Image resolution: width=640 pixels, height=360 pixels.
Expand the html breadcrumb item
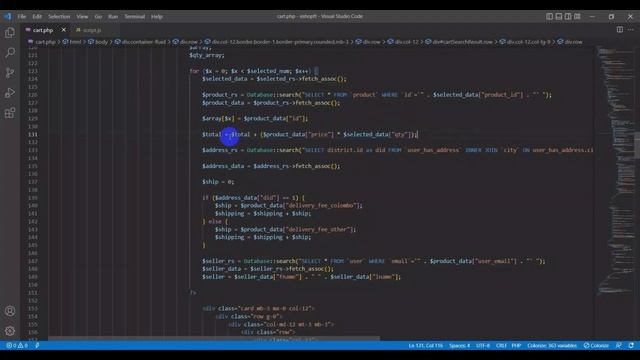pos(72,42)
